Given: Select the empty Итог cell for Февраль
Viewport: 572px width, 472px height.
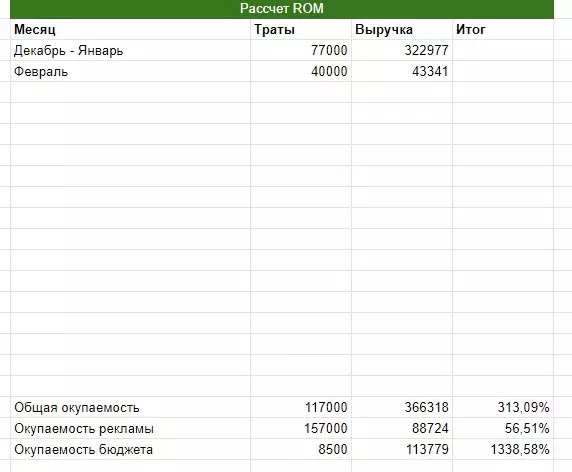Looking at the screenshot, I should coord(503,71).
